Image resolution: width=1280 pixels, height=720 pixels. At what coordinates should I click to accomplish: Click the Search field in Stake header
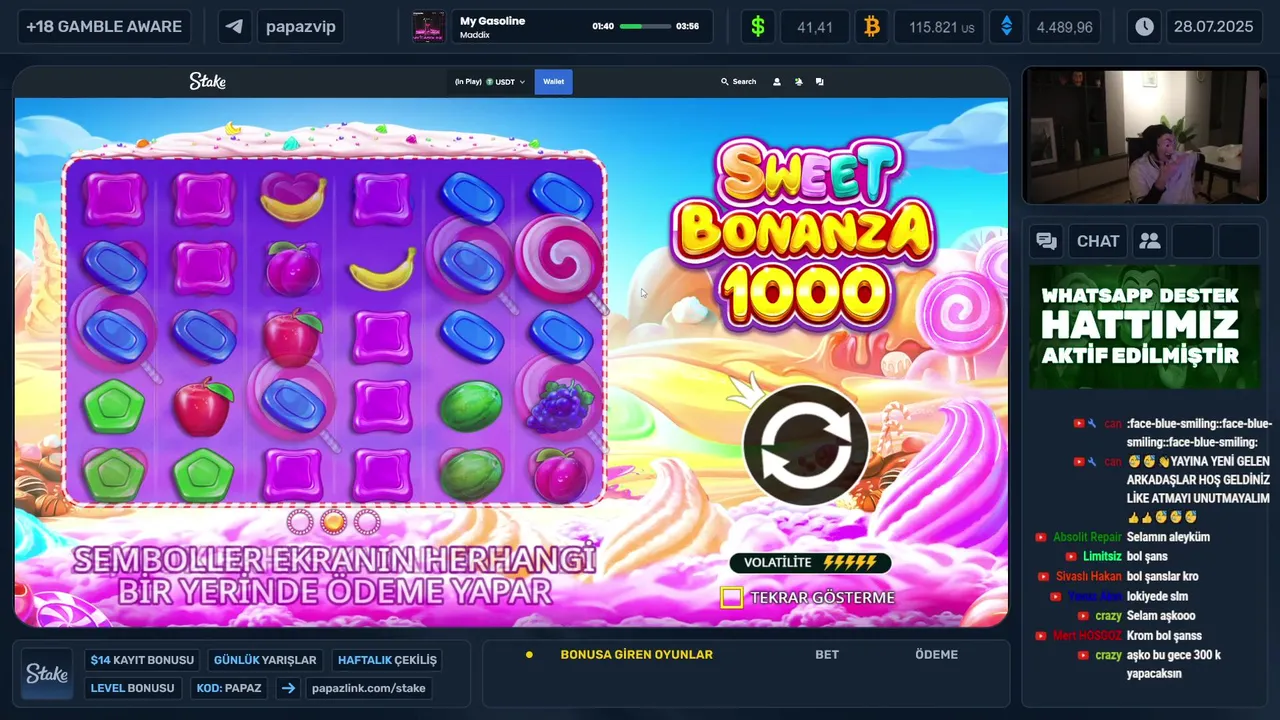738,82
